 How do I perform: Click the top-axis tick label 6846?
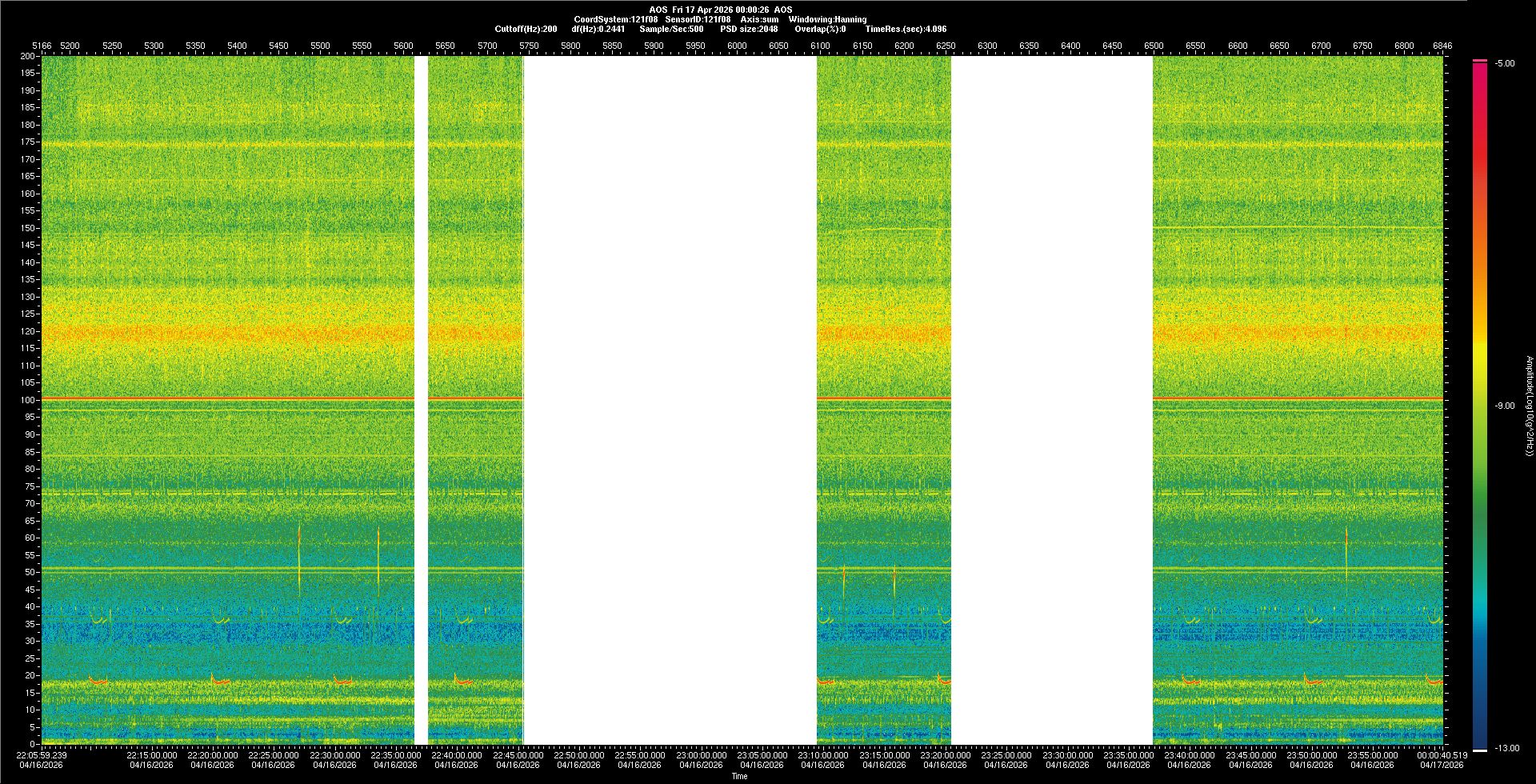(x=1443, y=46)
